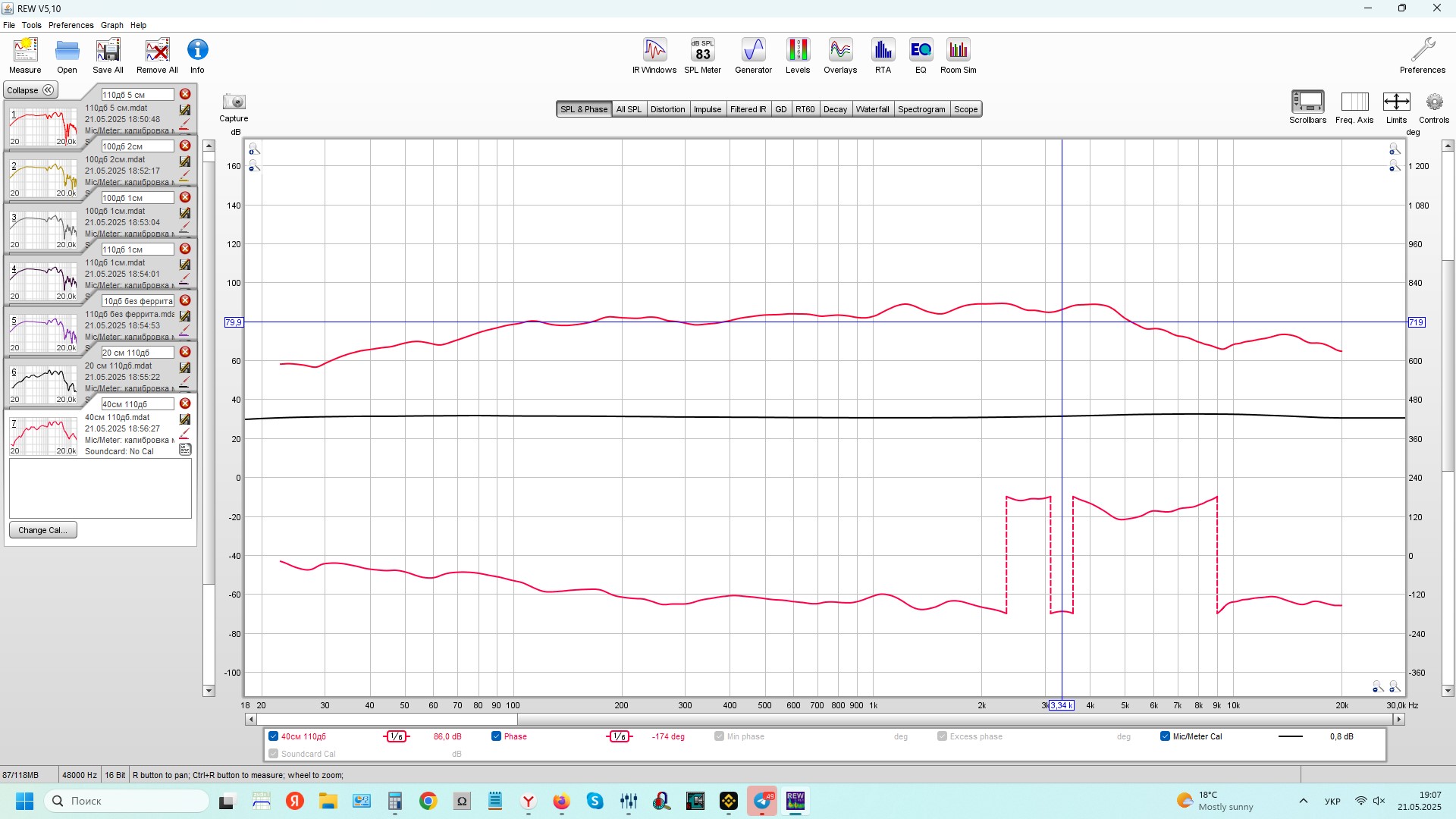This screenshot has width=1456, height=819.
Task: Uncheck the Phase trace checkbox
Action: click(496, 736)
